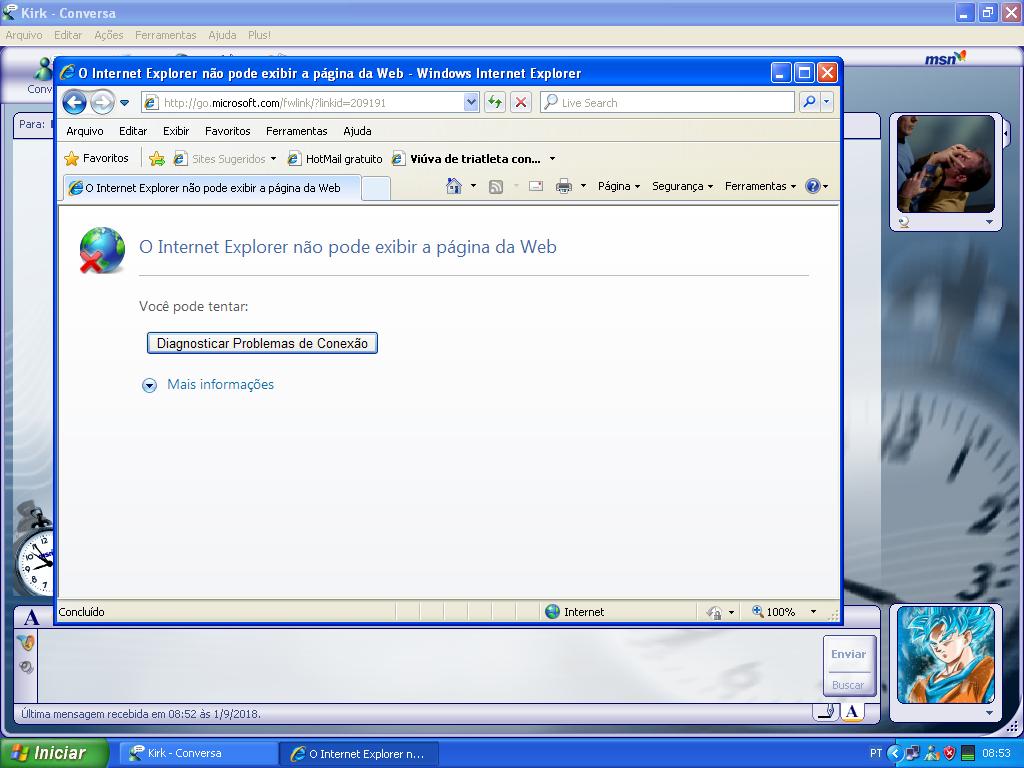This screenshot has height=768, width=1024.
Task: Refresh the page with the refresh icon
Action: pos(494,101)
